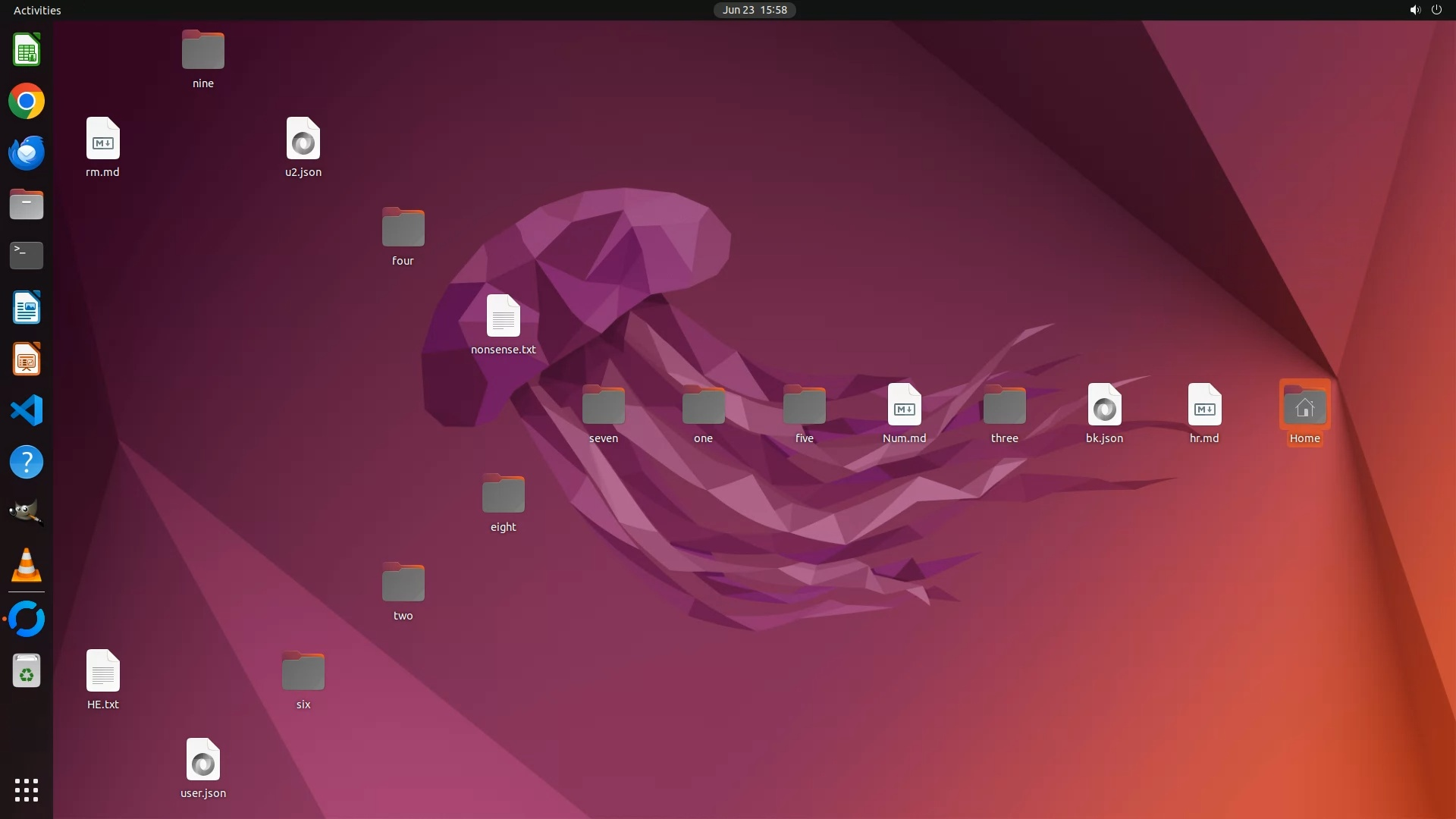1456x819 pixels.
Task: Select the Home folder icon
Action: click(x=1304, y=406)
